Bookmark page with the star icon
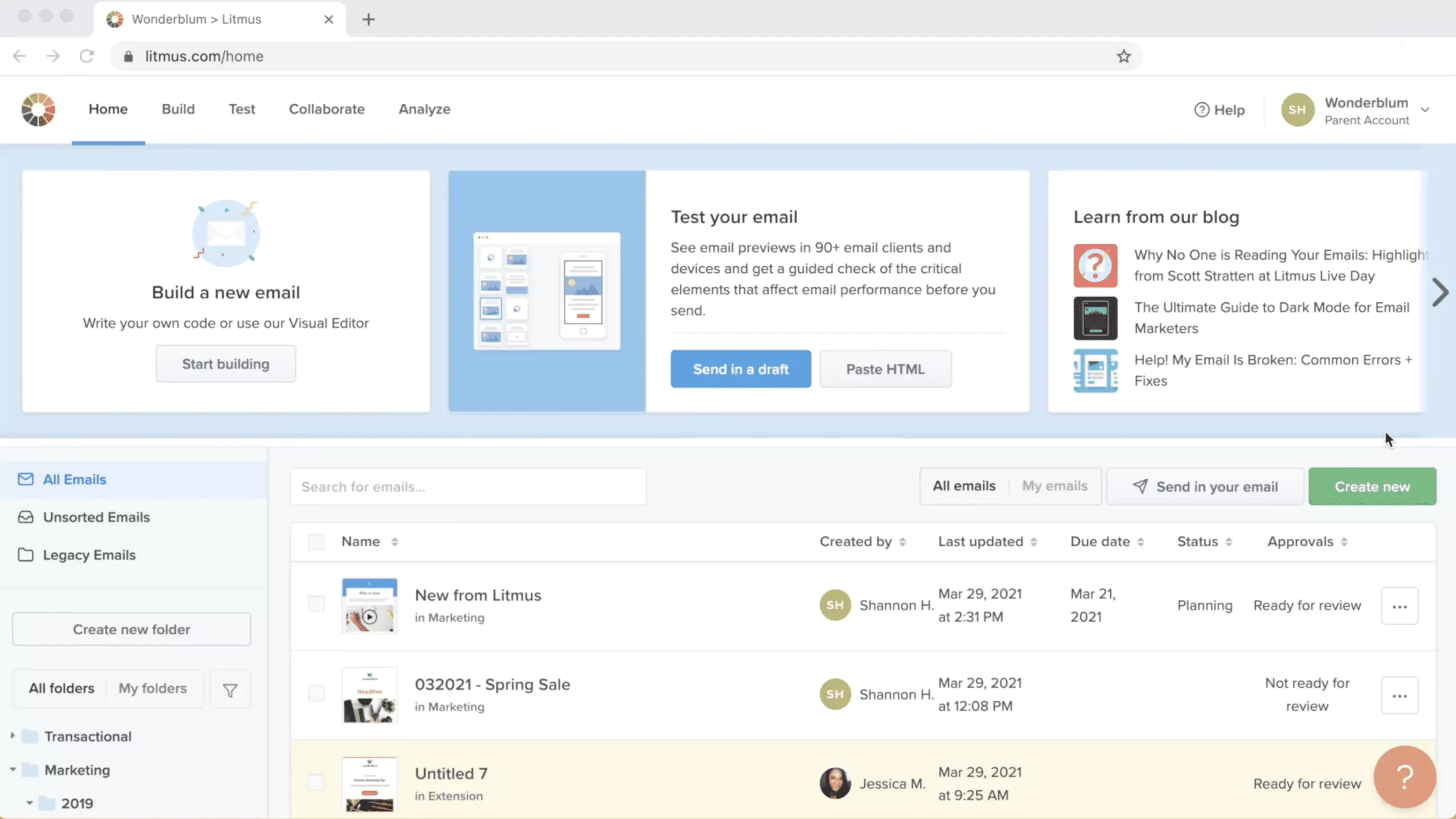1456x819 pixels. (x=1123, y=56)
